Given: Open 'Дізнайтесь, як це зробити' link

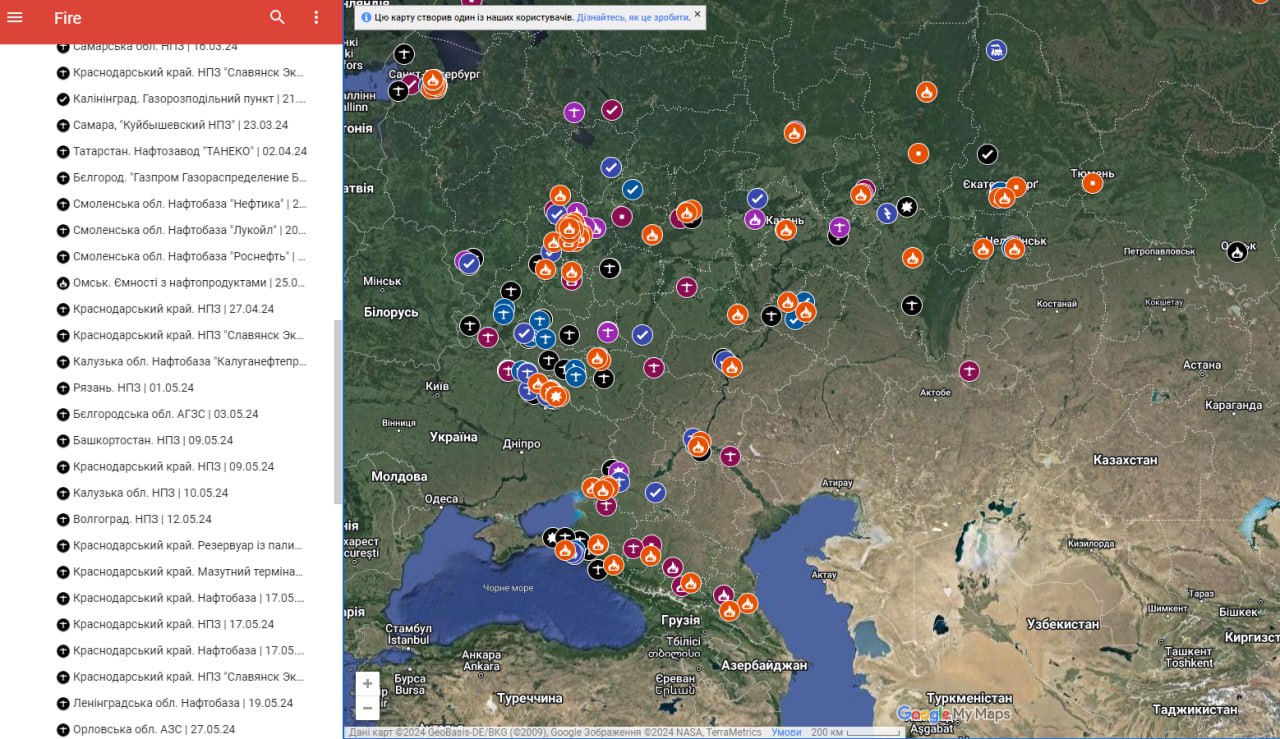Looking at the screenshot, I should pos(633,17).
